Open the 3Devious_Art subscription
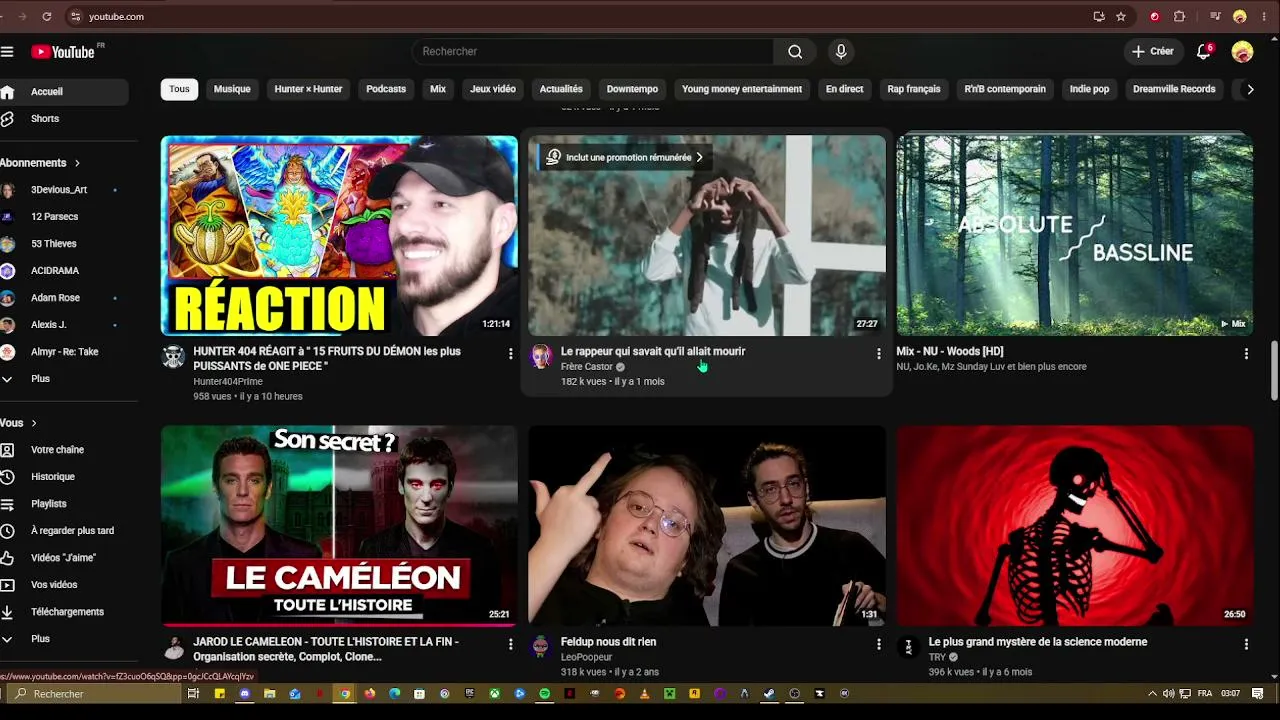This screenshot has height=720, width=1280. pos(64,190)
